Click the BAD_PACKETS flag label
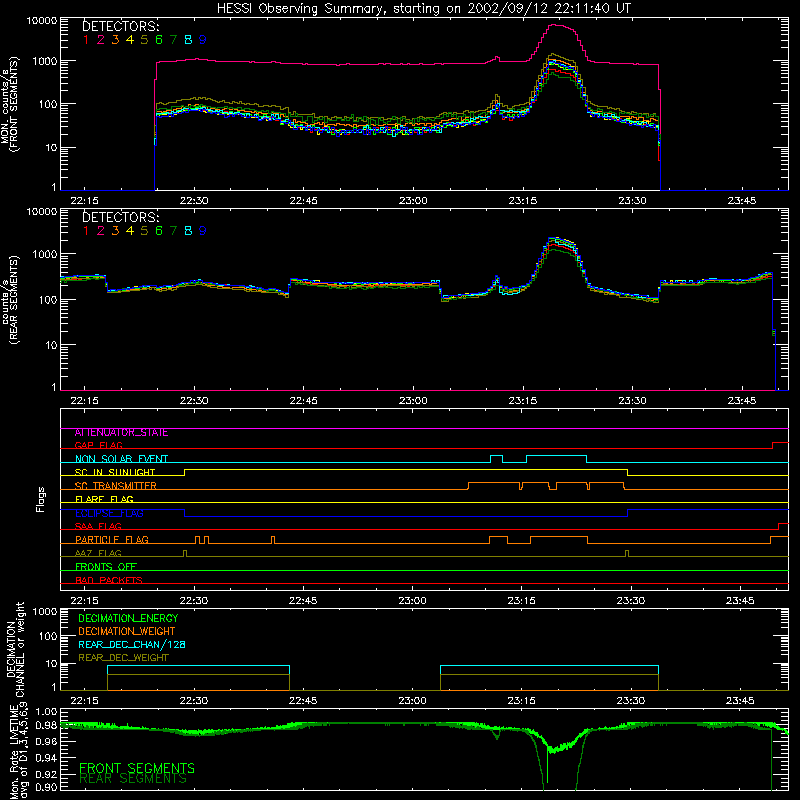The image size is (800, 800). click(x=109, y=580)
